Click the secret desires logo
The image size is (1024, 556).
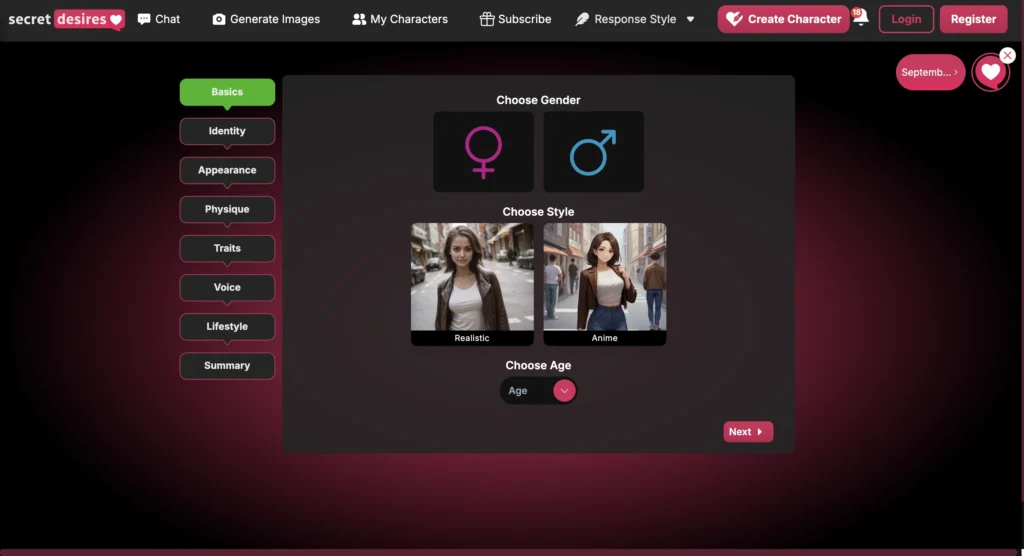click(66, 19)
